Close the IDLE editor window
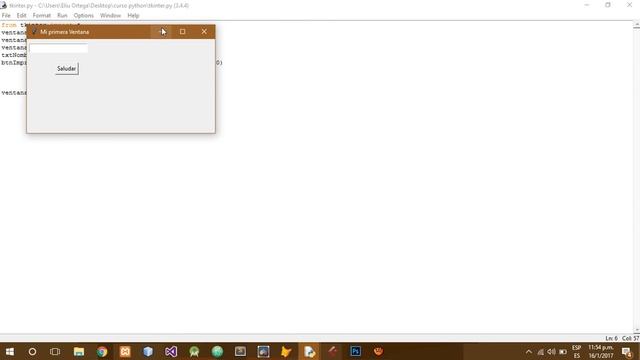The image size is (640, 360). tap(629, 5)
